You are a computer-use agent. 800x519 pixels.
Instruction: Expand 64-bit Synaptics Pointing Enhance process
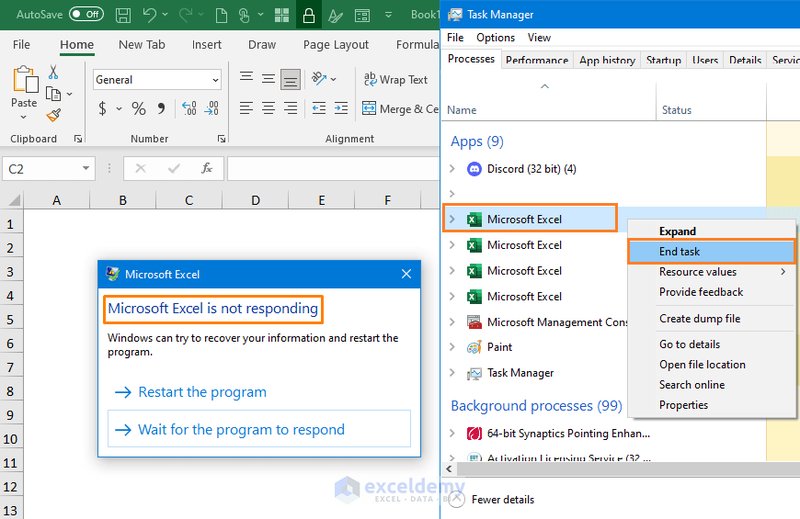tap(452, 433)
